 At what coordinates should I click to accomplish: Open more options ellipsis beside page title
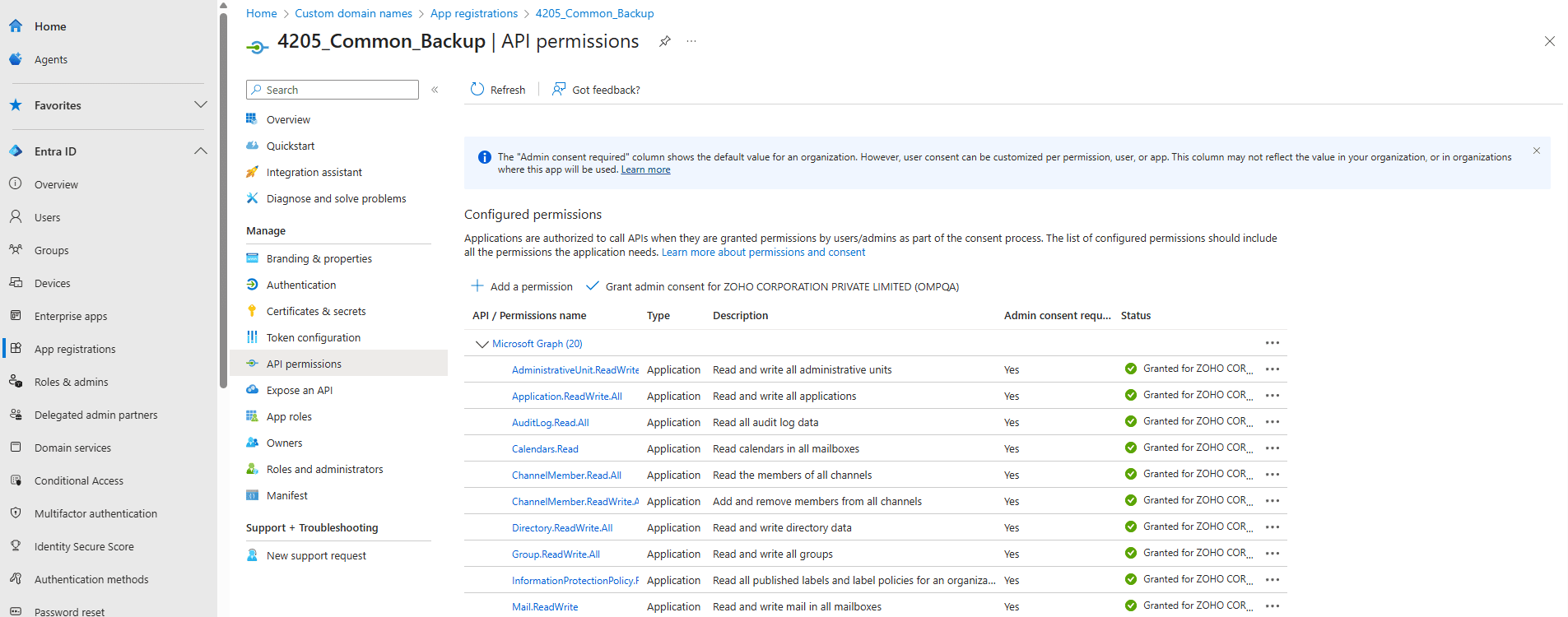pos(691,41)
